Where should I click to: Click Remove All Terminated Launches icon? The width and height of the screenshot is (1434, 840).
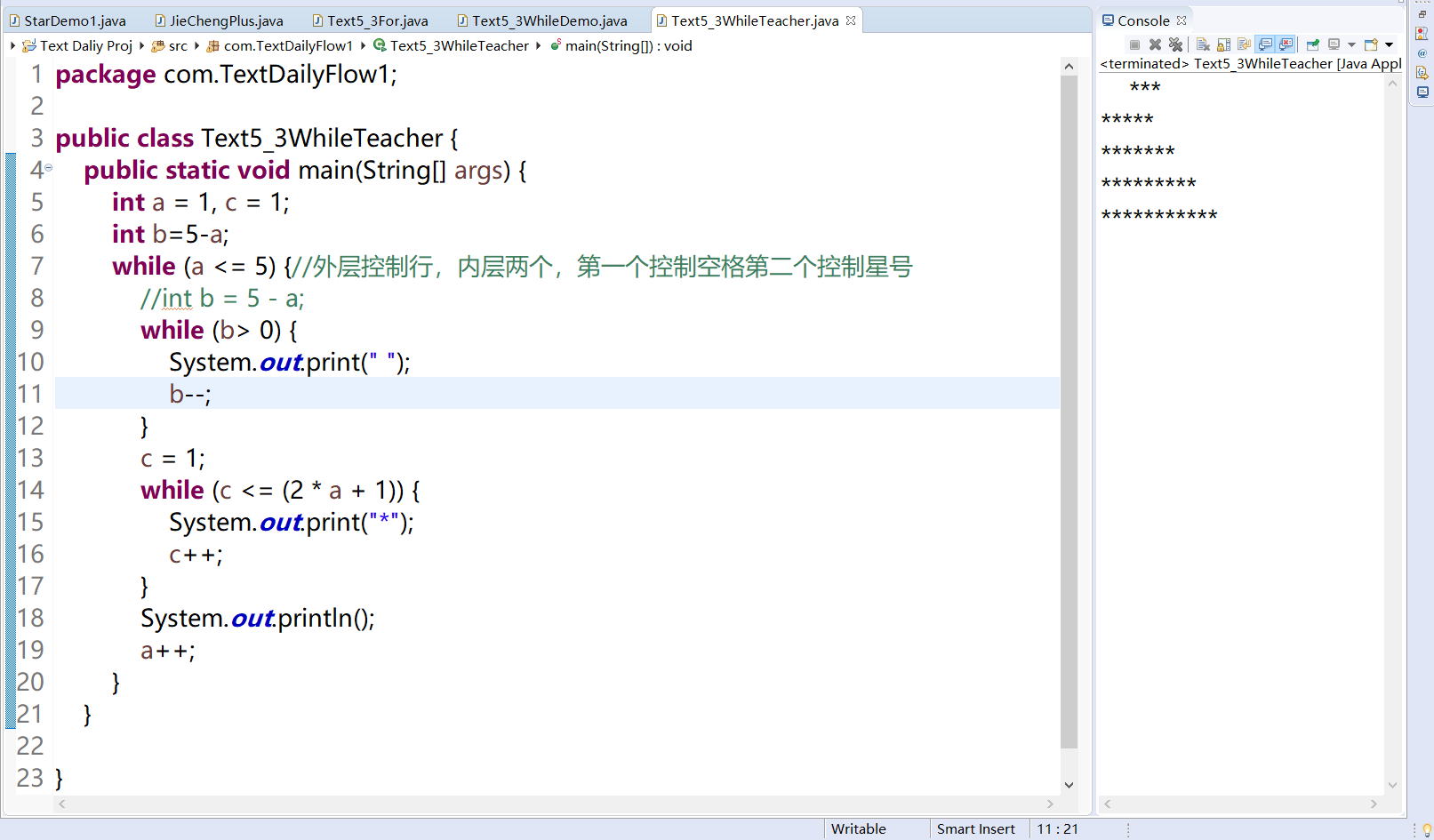coord(1175,44)
